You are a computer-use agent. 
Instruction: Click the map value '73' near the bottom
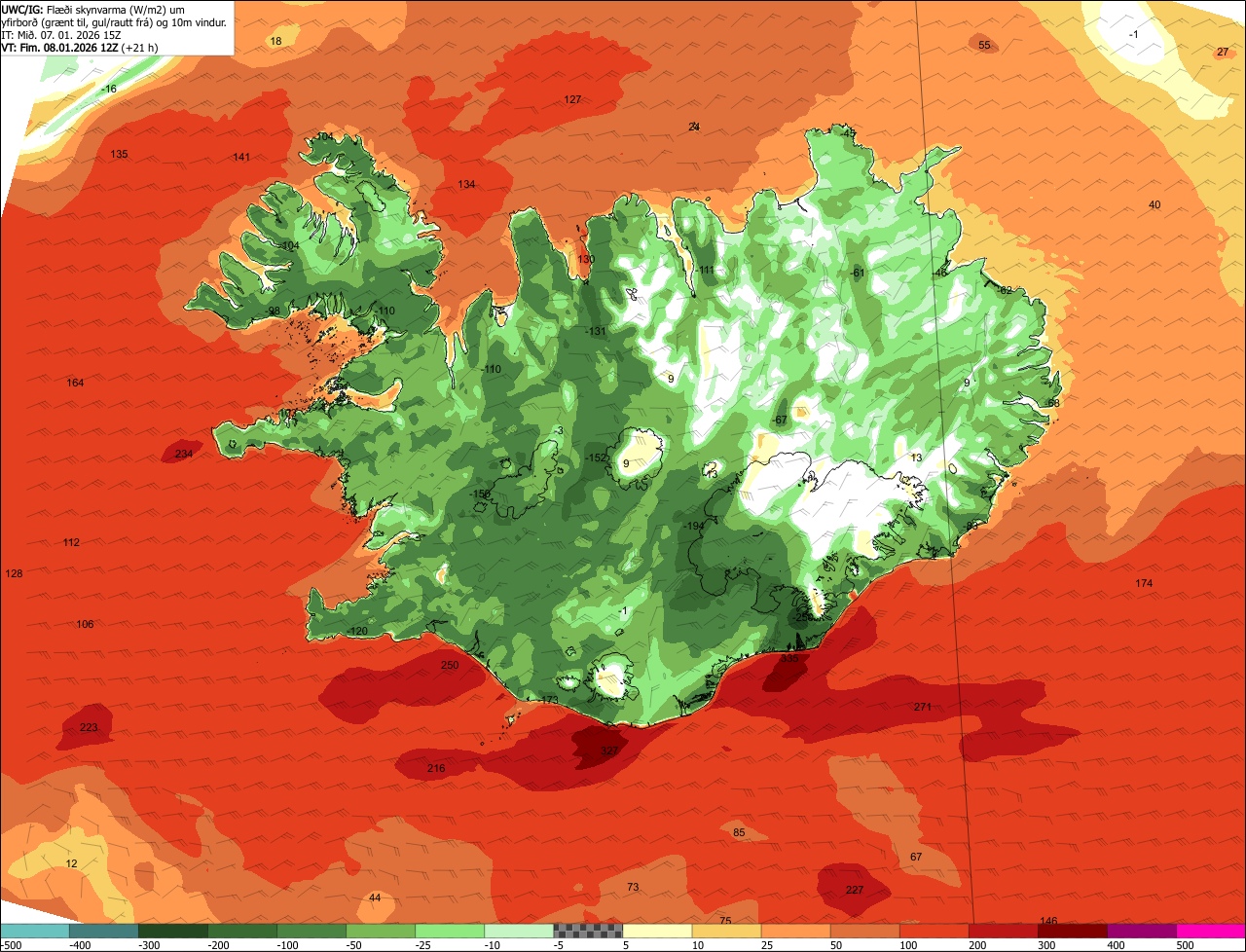point(633,887)
